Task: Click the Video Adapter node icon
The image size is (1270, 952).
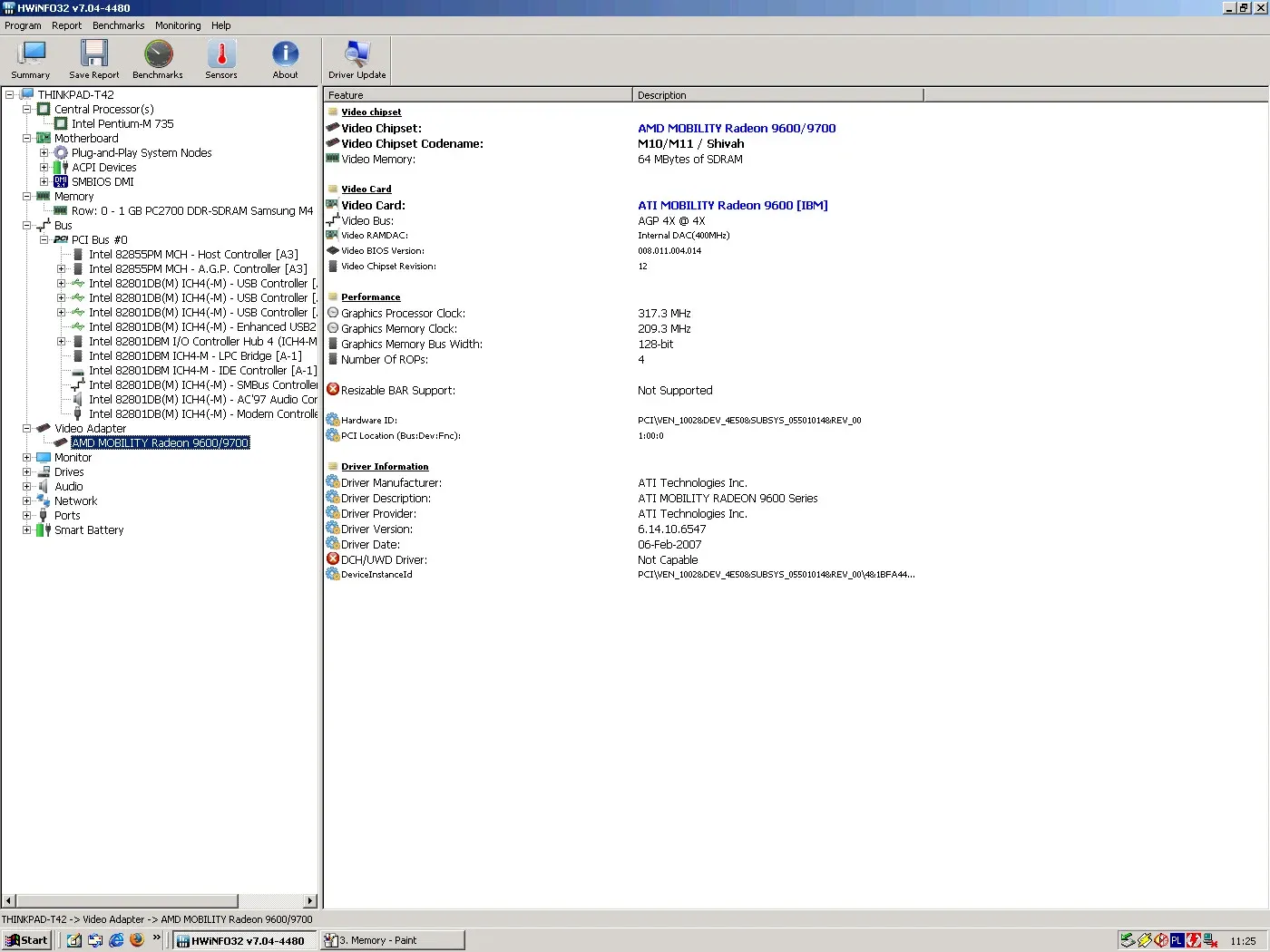Action: 44,428
